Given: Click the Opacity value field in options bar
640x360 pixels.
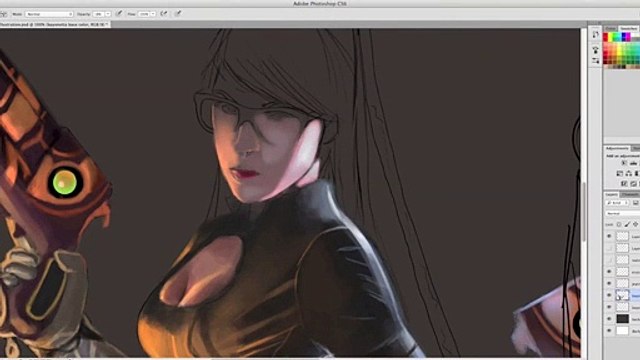Looking at the screenshot, I should click(x=98, y=14).
